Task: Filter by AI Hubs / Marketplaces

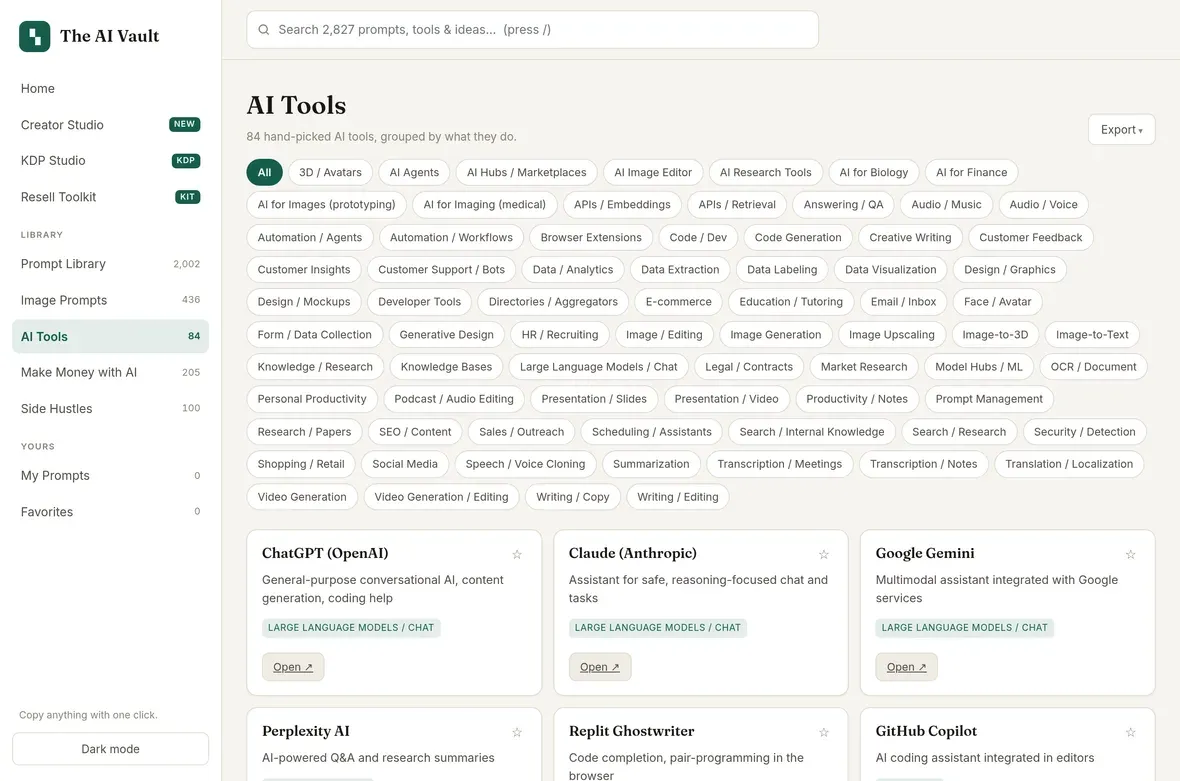Action: coord(526,172)
